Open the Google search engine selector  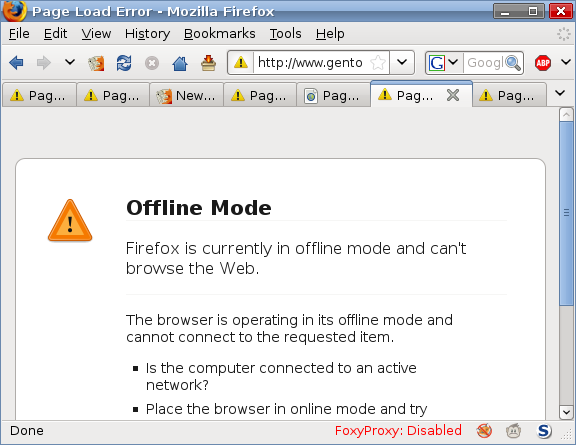pos(443,63)
